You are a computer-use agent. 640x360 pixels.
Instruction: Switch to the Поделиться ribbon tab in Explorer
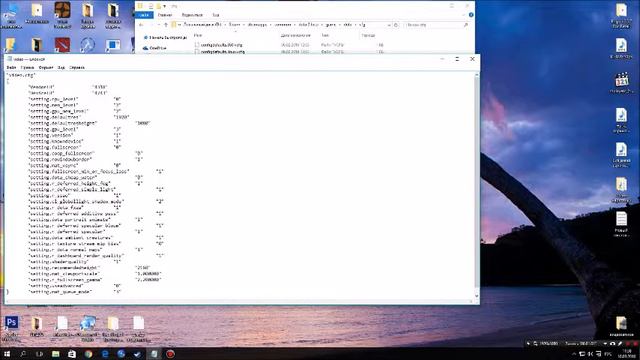192,15
